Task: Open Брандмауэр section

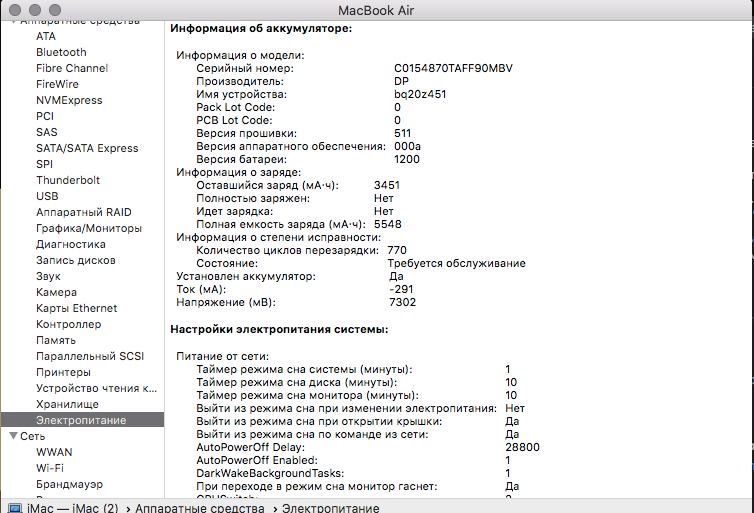Action: pos(69,484)
